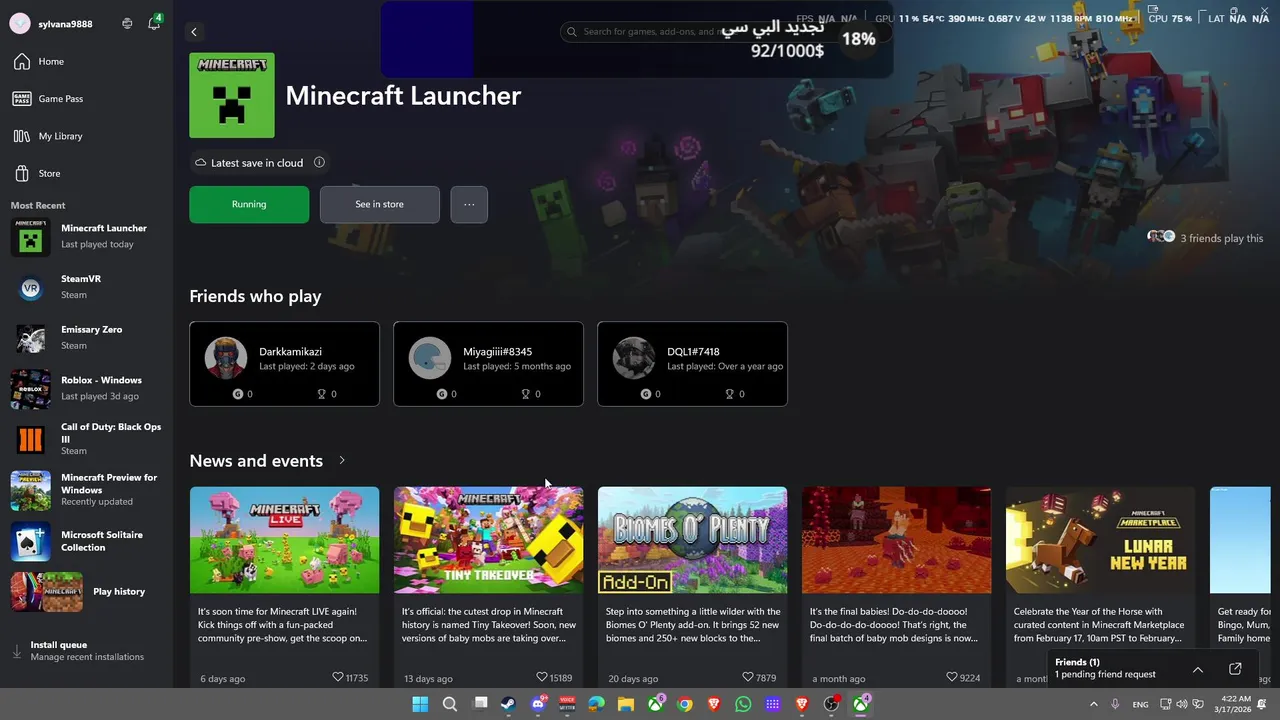Open Home in the sidebar

86,61
